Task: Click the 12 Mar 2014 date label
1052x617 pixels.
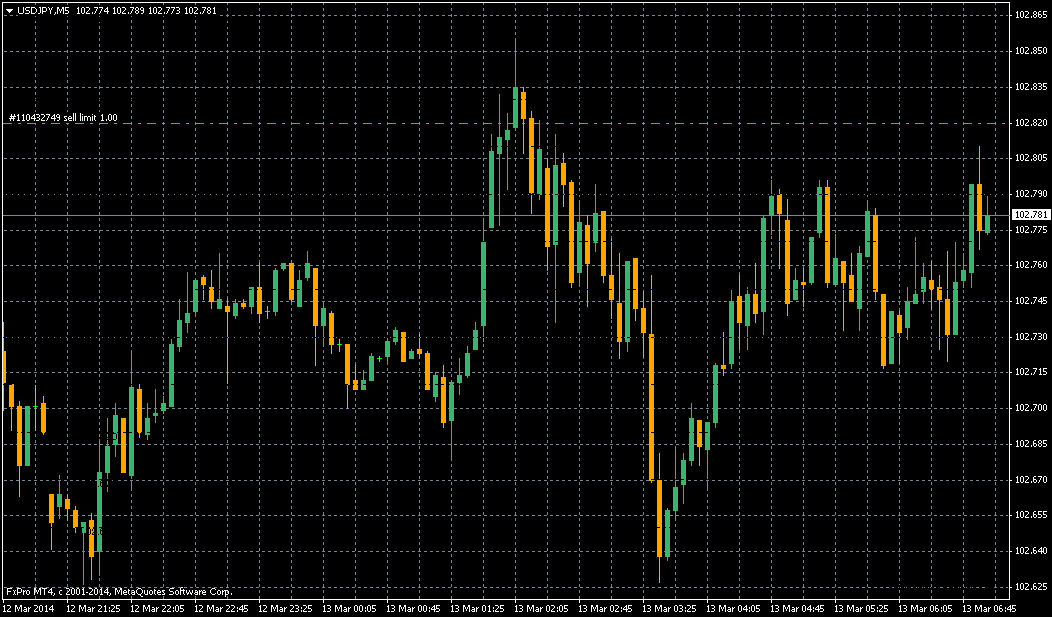Action: pos(26,608)
